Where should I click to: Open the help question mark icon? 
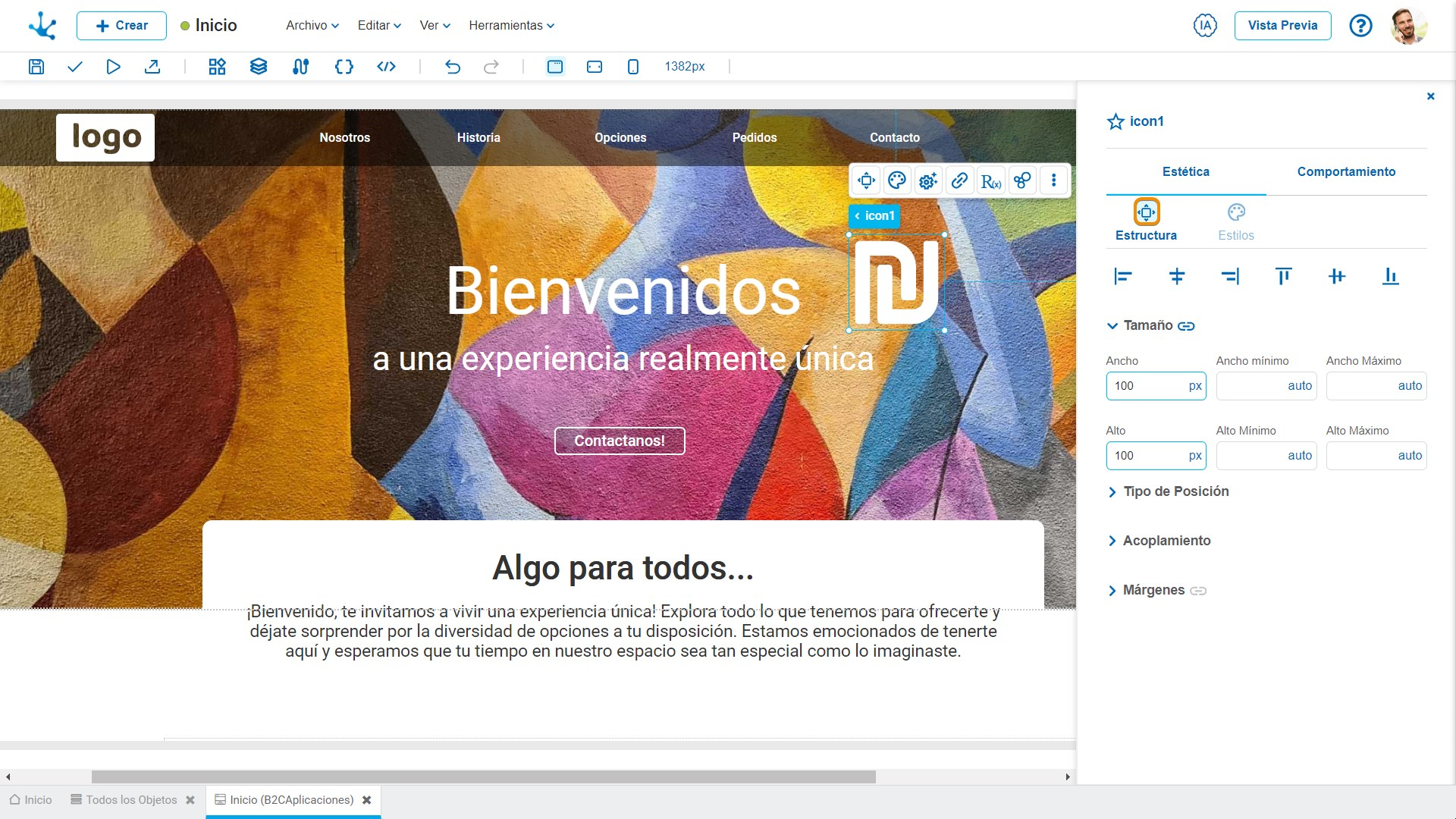point(1361,26)
